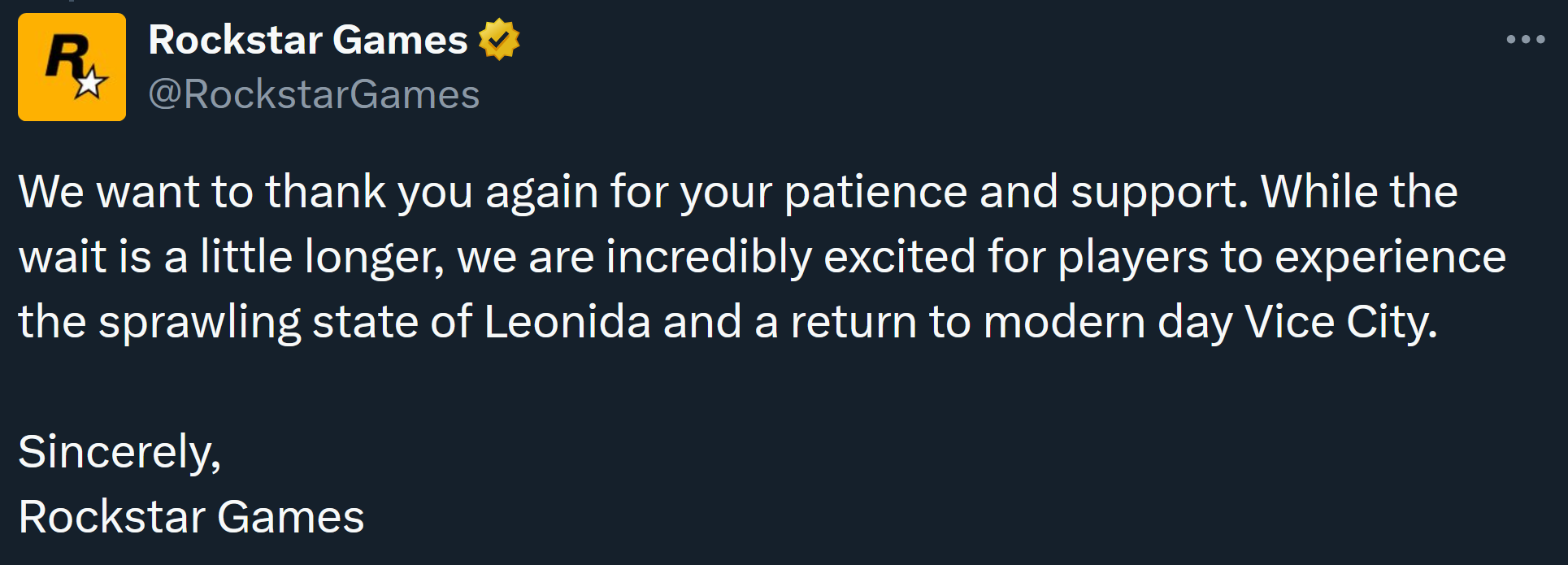This screenshot has height=565, width=1568.
Task: Click the "Sincerely," sign-off line
Action: click(119, 452)
